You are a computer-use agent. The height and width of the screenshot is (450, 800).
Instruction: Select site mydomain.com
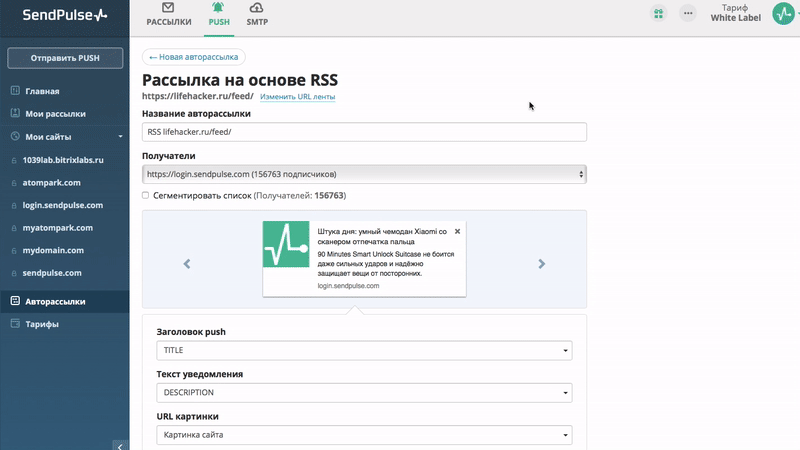click(x=53, y=251)
